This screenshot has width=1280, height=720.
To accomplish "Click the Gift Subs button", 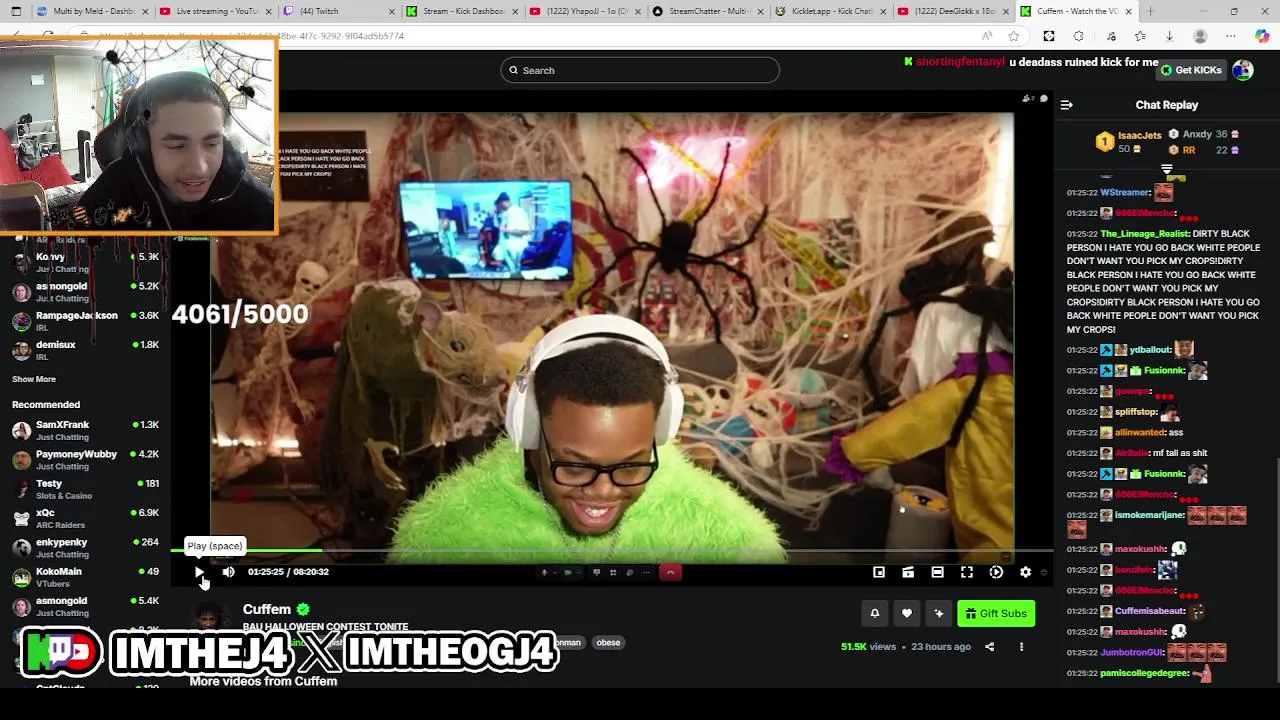I will click(996, 613).
